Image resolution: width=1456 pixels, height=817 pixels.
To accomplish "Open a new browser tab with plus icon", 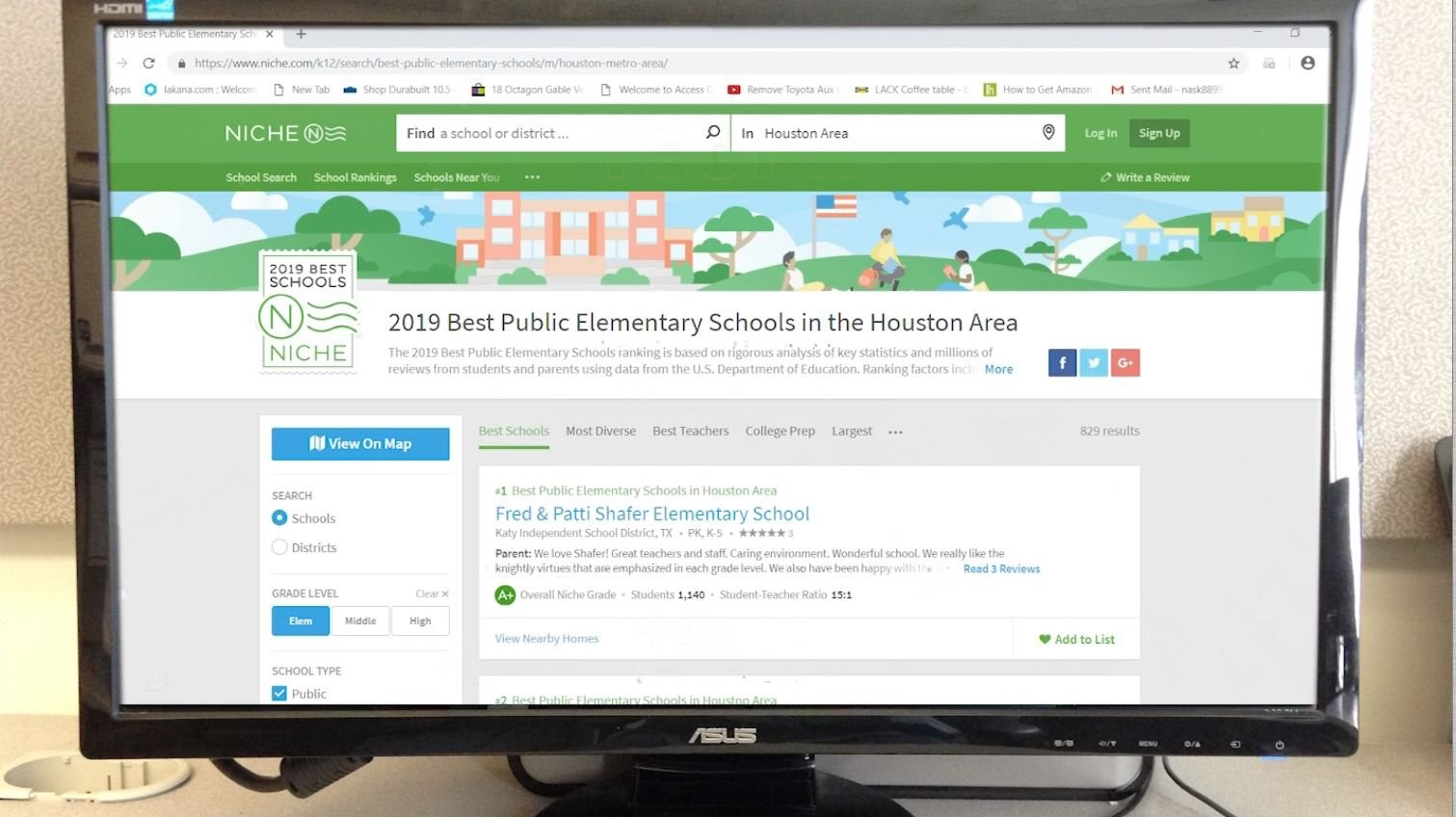I will (301, 34).
